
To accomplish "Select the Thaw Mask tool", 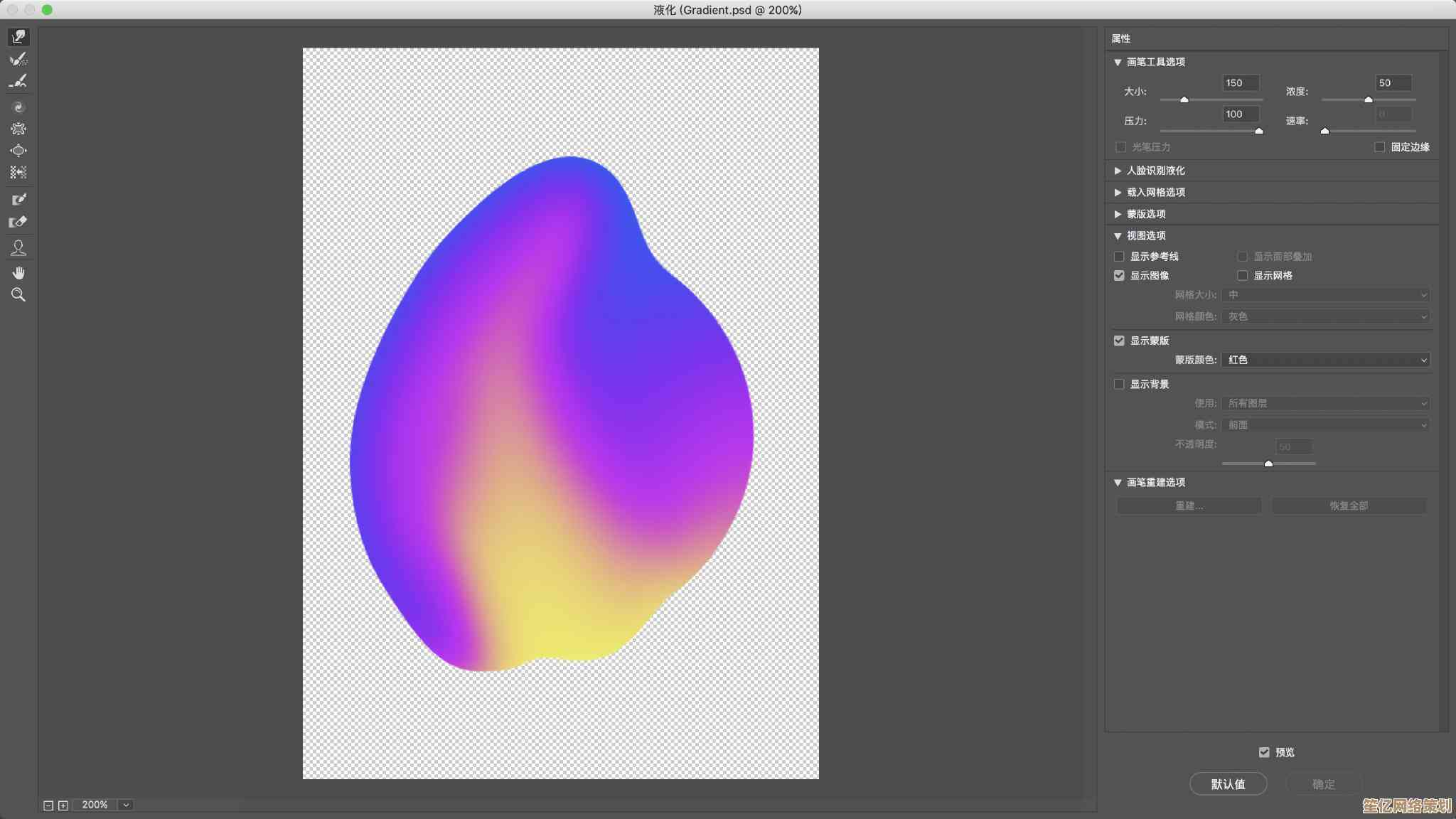I will click(x=18, y=222).
